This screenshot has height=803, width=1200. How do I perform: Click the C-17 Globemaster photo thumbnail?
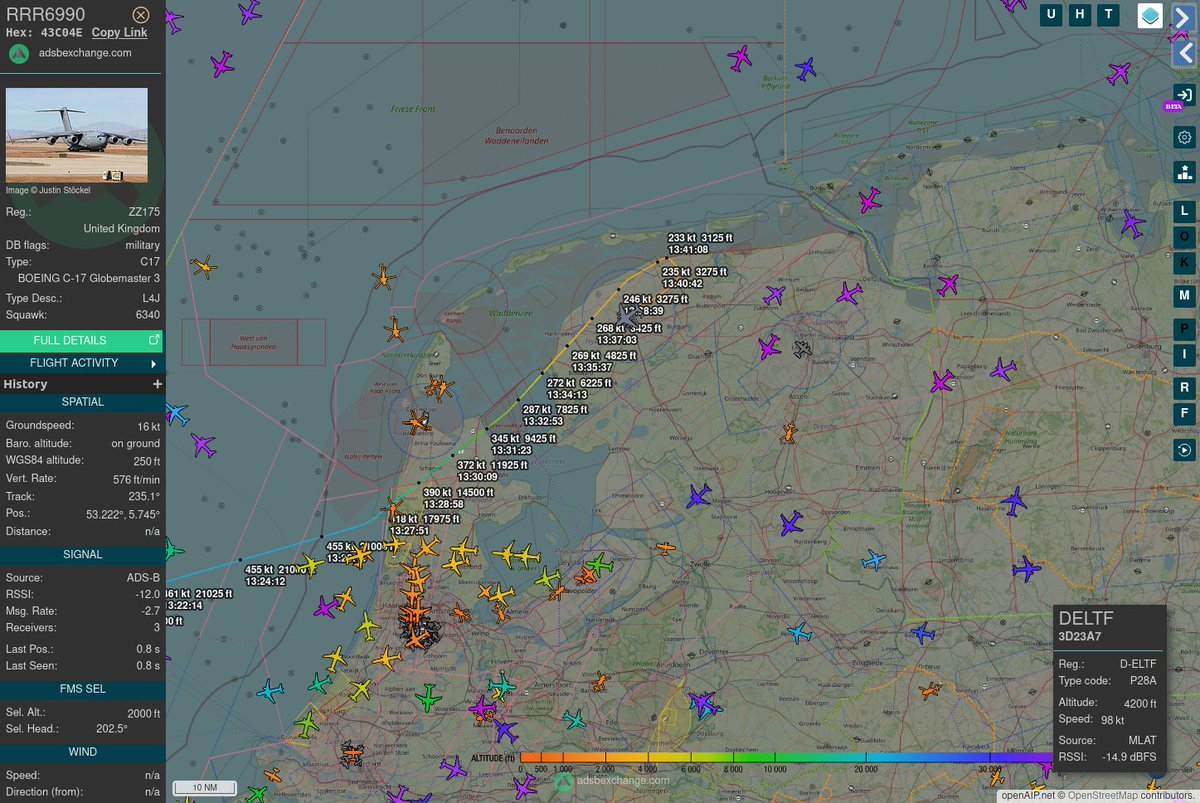click(76, 134)
